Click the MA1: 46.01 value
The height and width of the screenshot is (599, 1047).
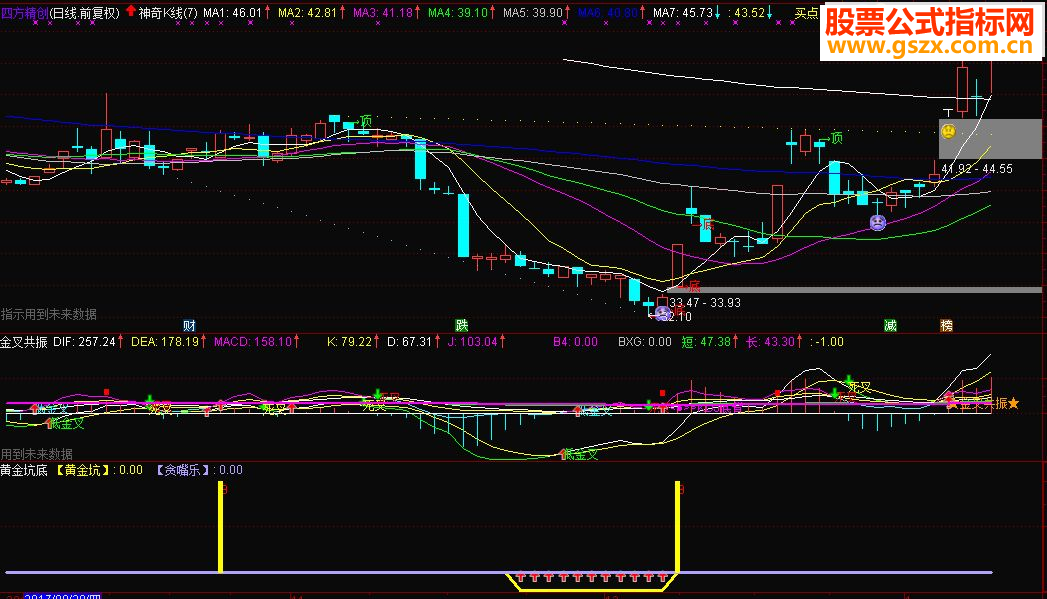[232, 13]
